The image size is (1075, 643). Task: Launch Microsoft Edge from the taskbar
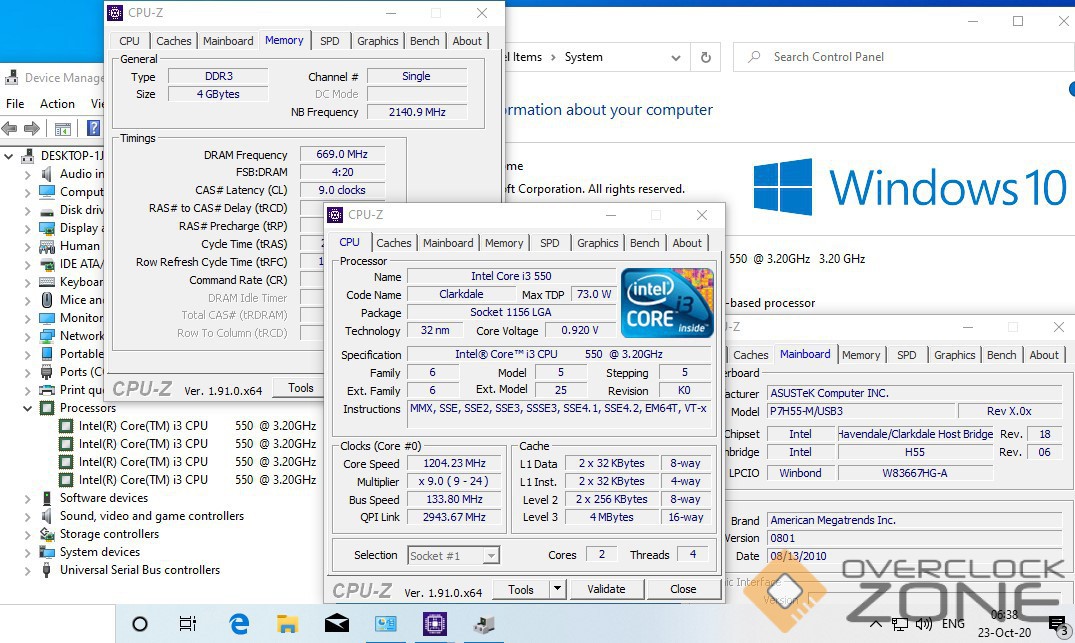pyautogui.click(x=239, y=624)
